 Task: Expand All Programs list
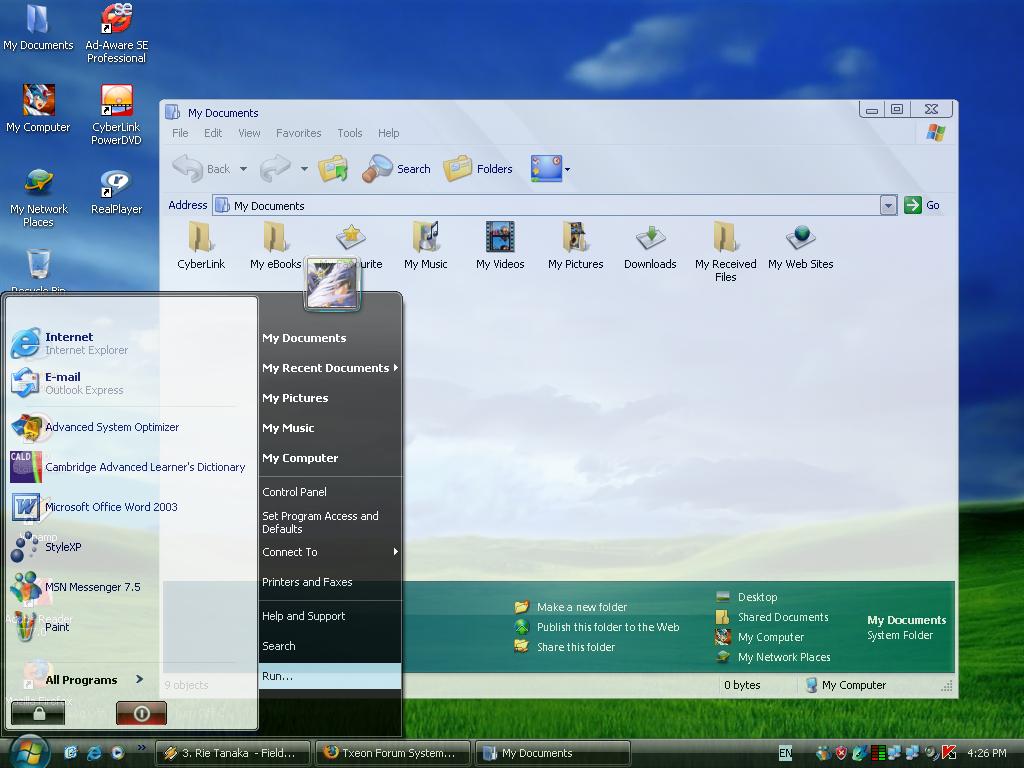[x=94, y=680]
